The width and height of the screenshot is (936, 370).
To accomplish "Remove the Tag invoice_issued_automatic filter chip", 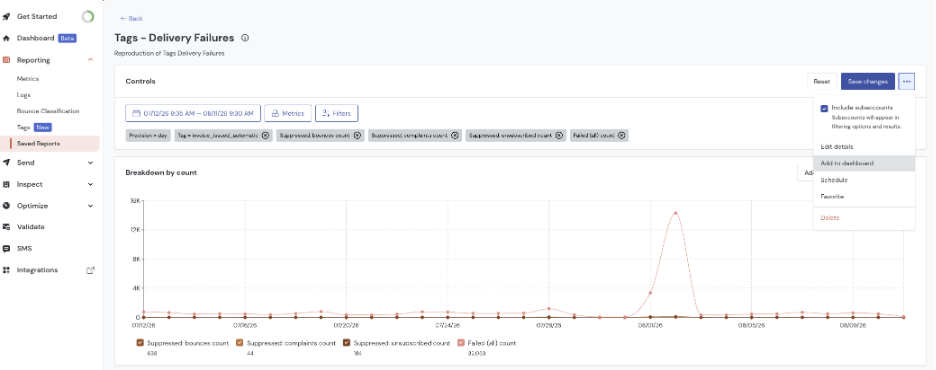I will pos(266,135).
